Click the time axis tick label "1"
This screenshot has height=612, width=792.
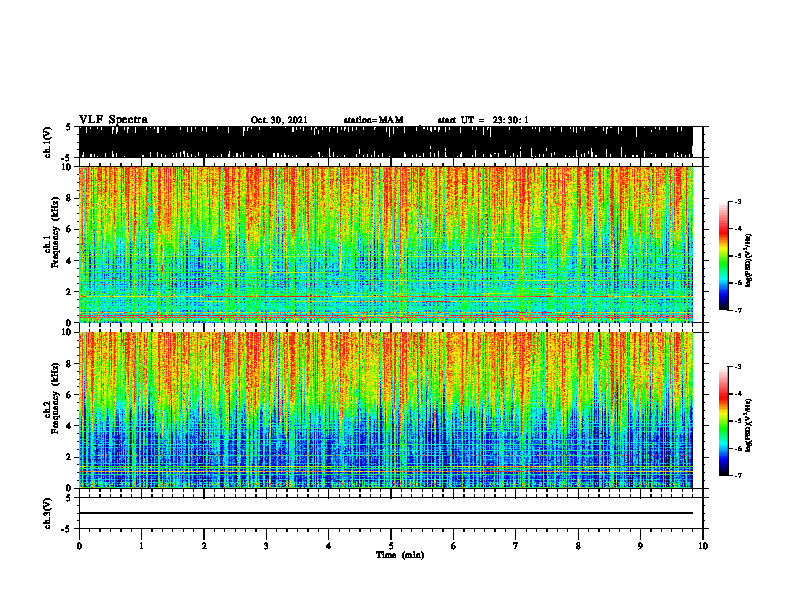click(141, 546)
